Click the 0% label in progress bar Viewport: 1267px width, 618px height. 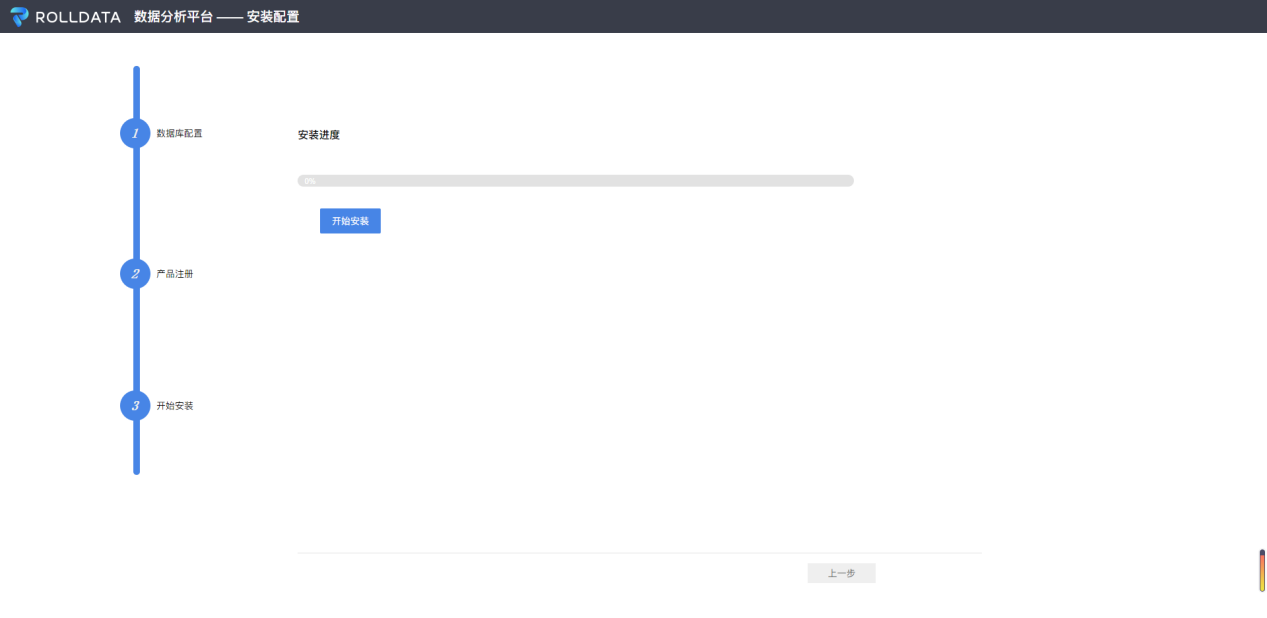(310, 181)
